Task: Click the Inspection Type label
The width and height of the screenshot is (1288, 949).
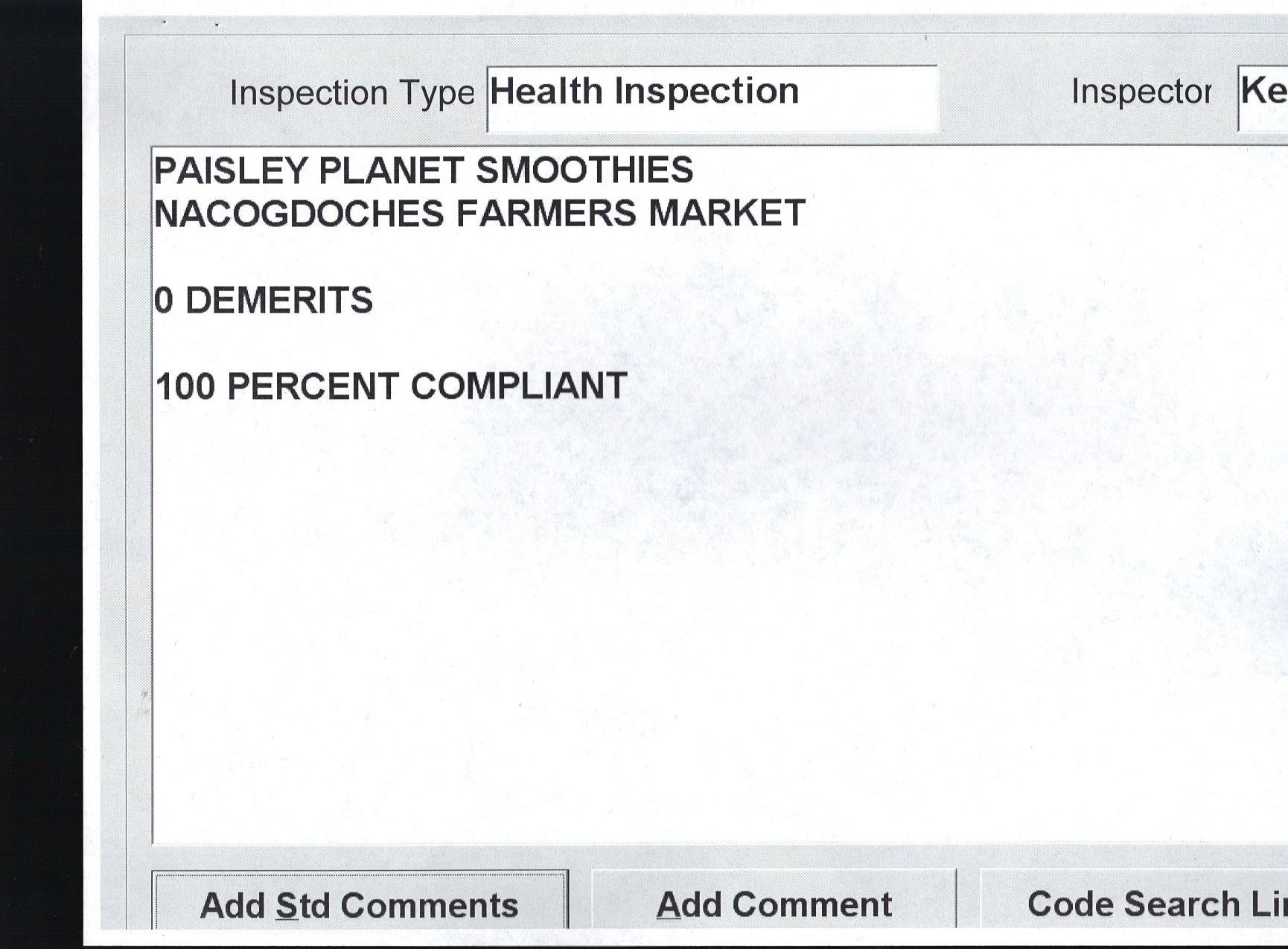Action: (351, 94)
